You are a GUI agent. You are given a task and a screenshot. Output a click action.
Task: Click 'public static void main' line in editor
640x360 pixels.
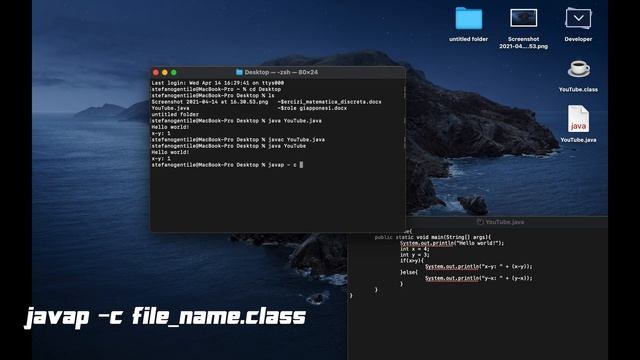[x=433, y=237]
